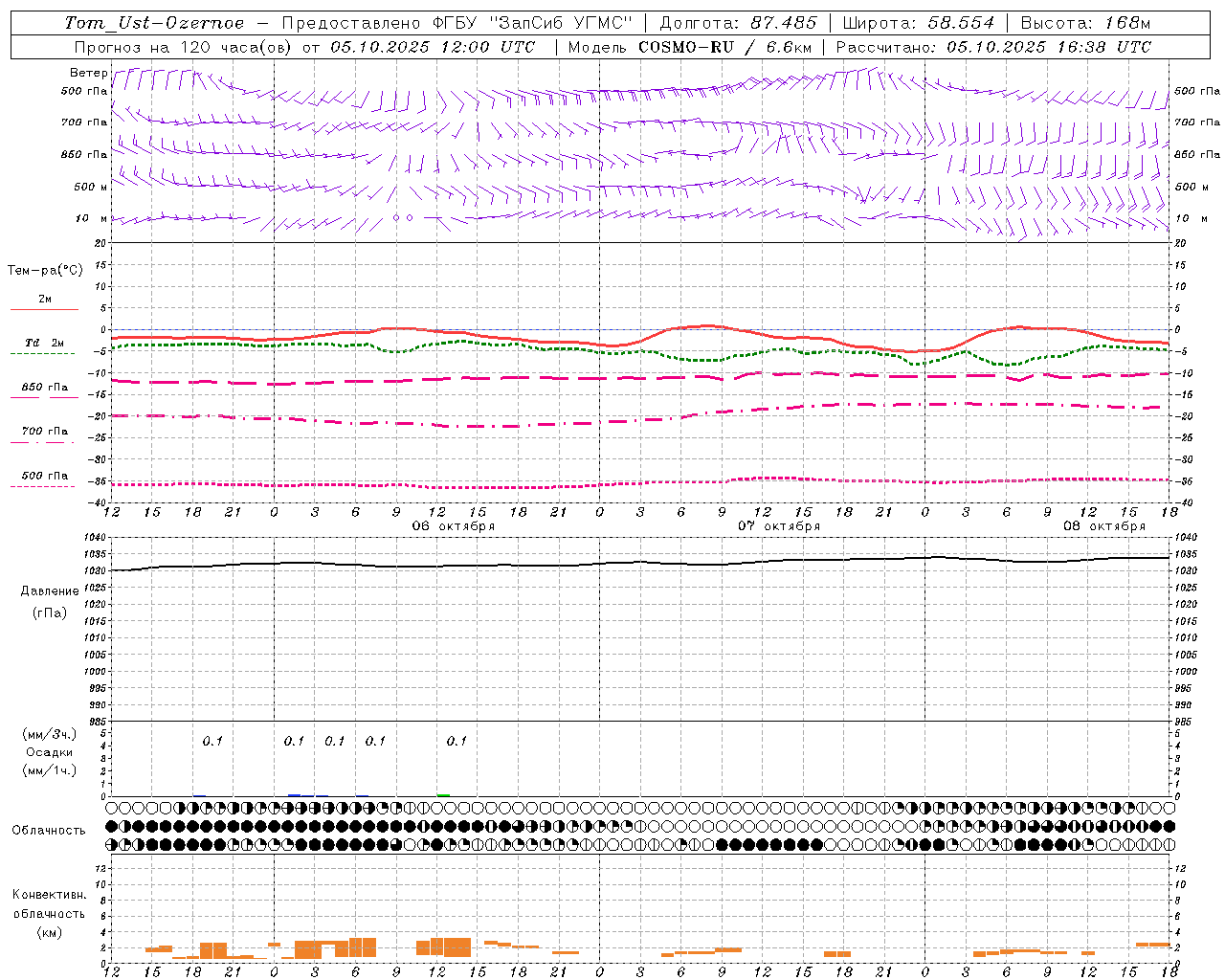1225x980 pixels.
Task: Click the '(км)' unit under convective cloudiness
Action: [49, 931]
